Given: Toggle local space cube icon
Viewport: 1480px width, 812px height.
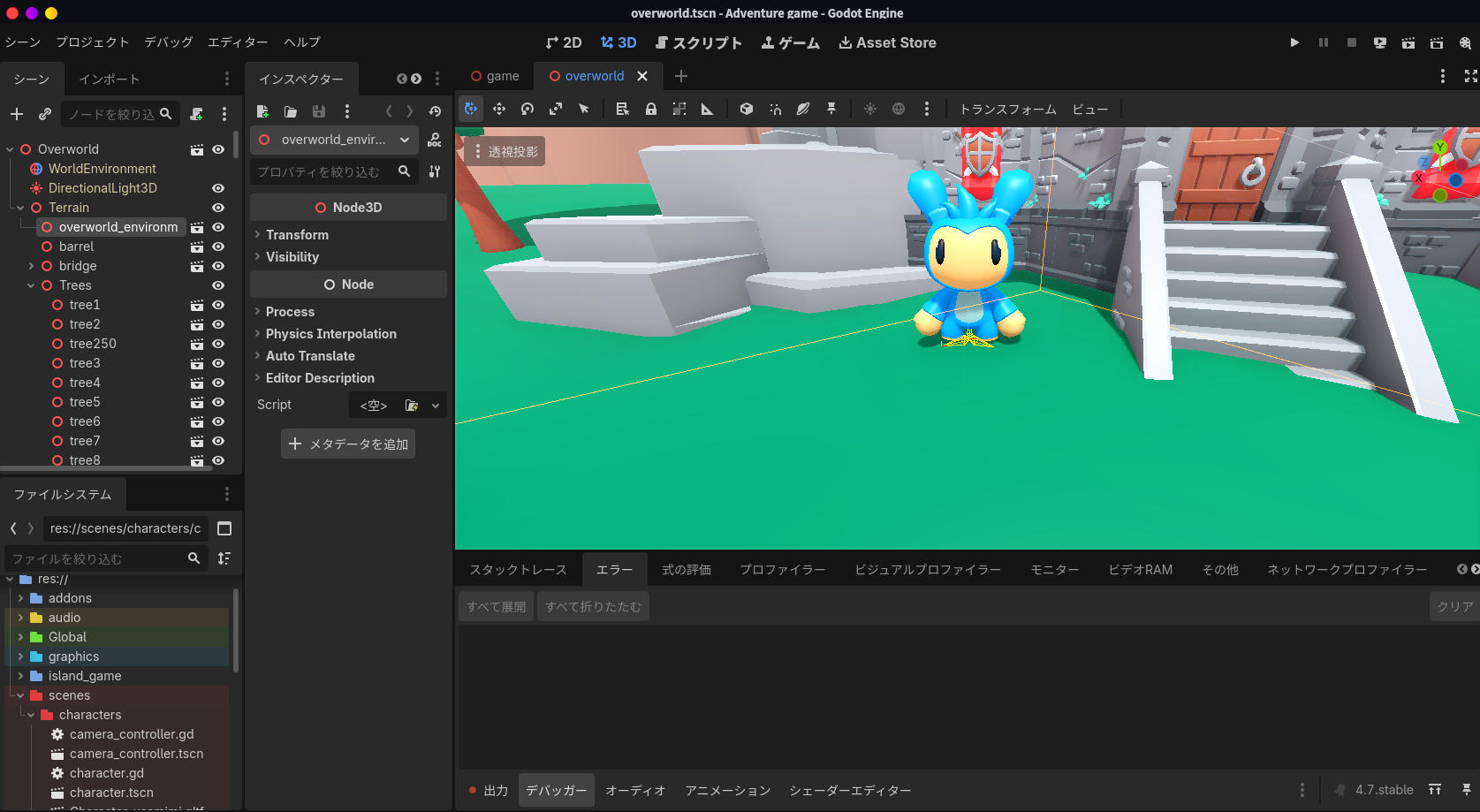Looking at the screenshot, I should coord(747,109).
